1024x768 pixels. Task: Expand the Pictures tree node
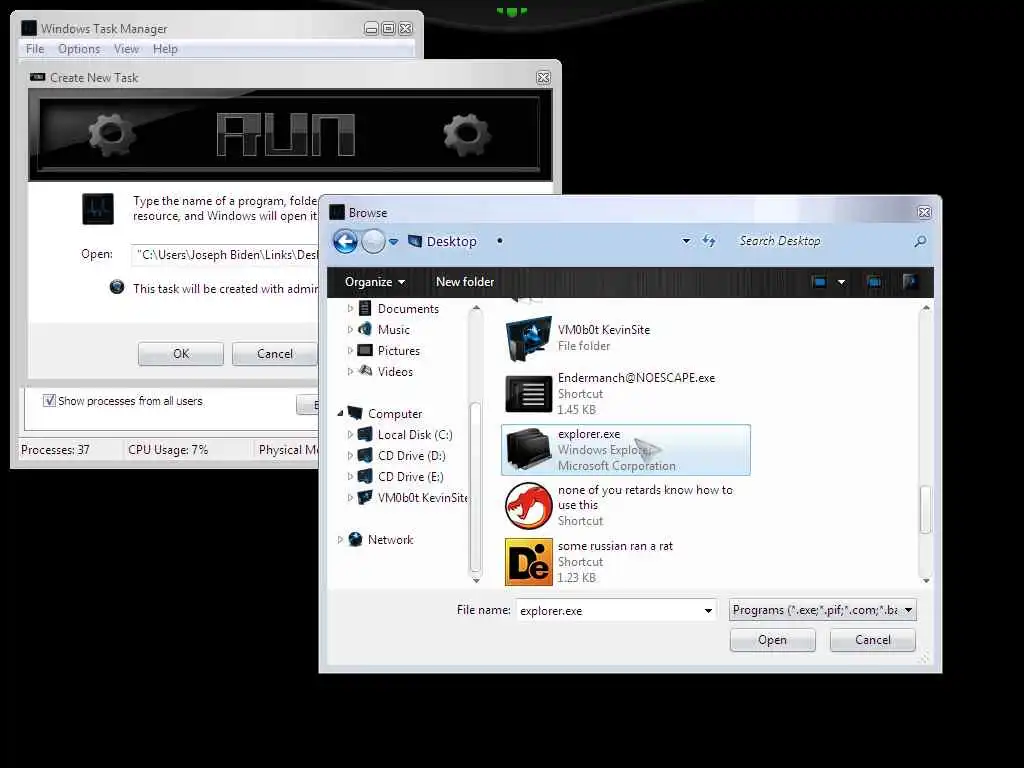pos(350,351)
